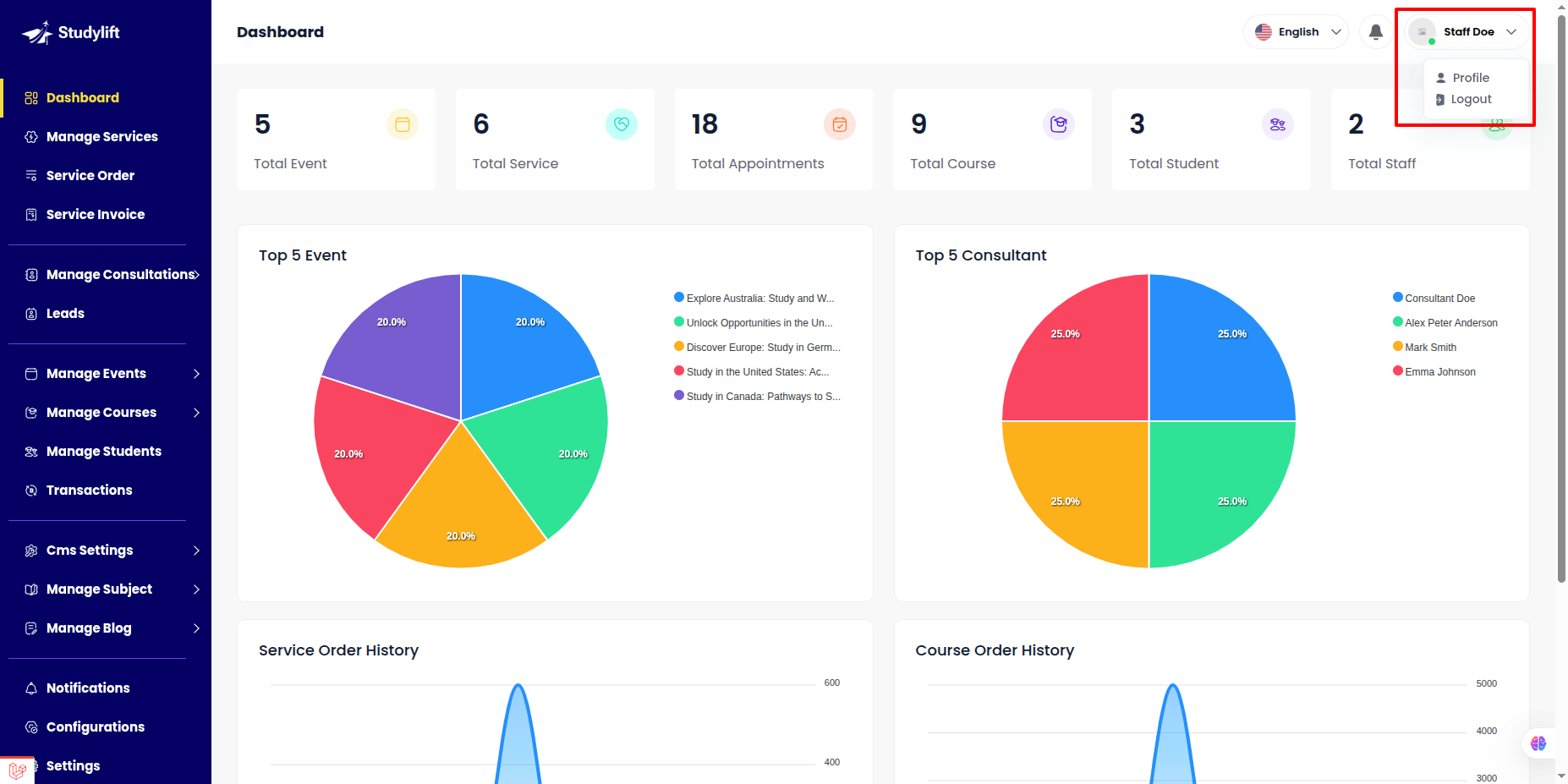Viewport: 1568px width, 784px height.
Task: Open Leads in the sidebar
Action: (65, 314)
